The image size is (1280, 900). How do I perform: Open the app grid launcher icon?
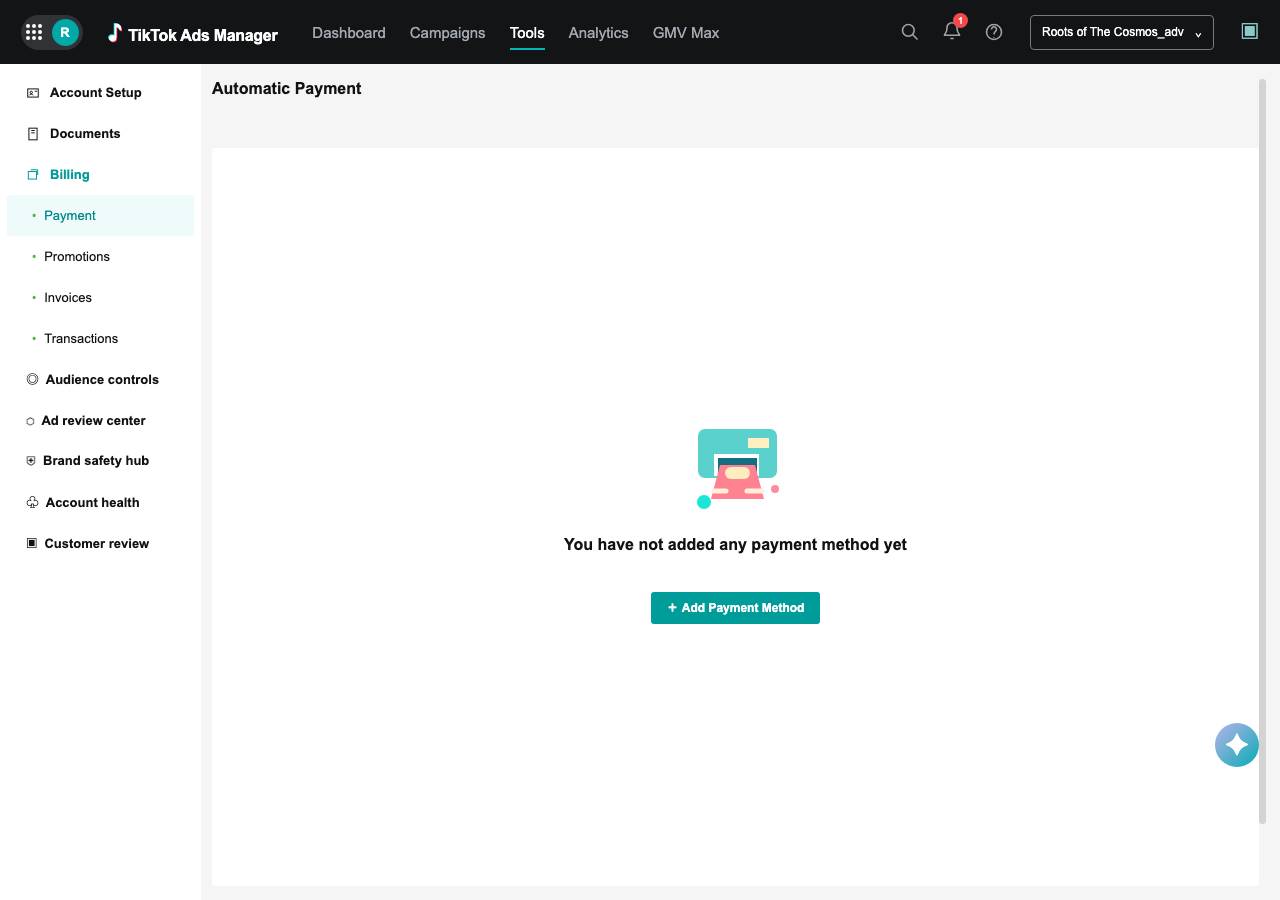click(x=34, y=32)
